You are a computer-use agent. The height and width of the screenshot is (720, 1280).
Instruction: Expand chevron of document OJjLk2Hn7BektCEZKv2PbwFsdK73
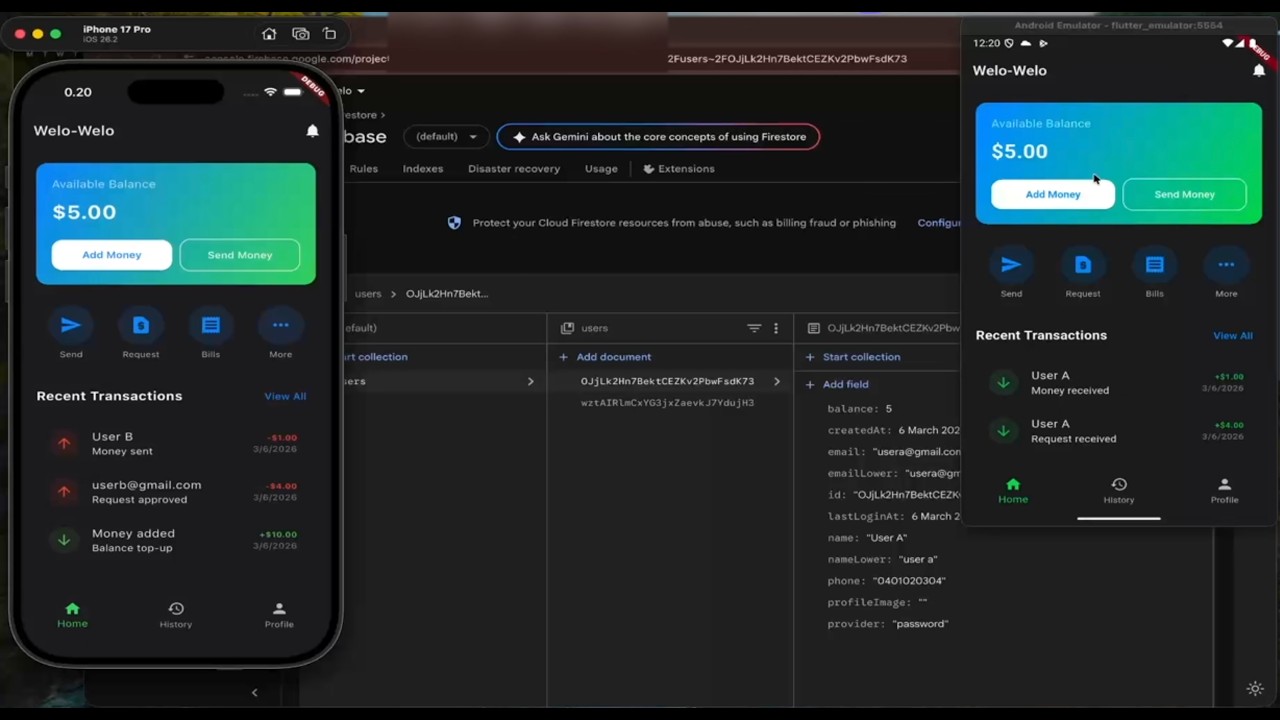776,381
